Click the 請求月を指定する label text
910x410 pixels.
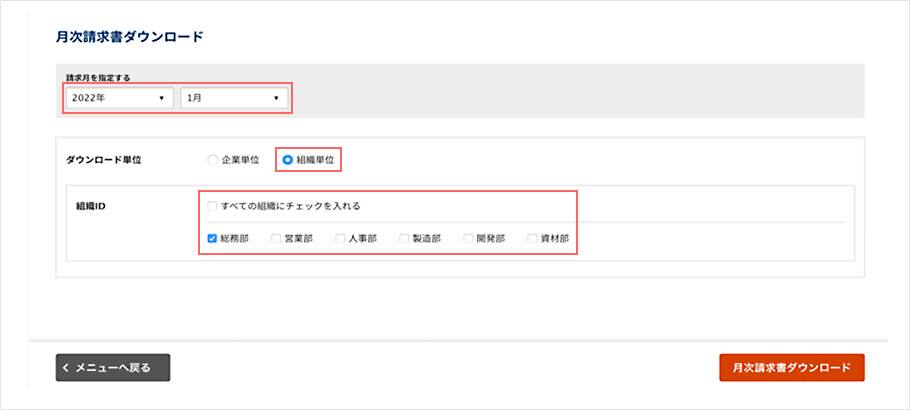[x=98, y=77]
